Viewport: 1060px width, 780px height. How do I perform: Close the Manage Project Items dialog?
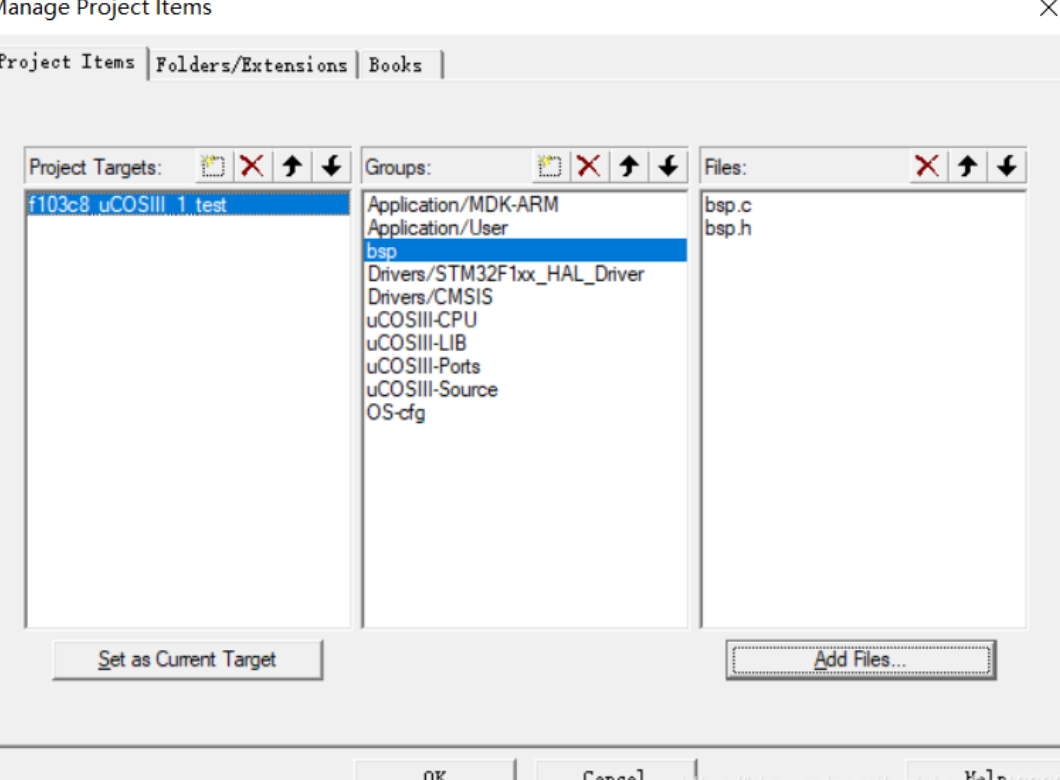pos(1048,8)
